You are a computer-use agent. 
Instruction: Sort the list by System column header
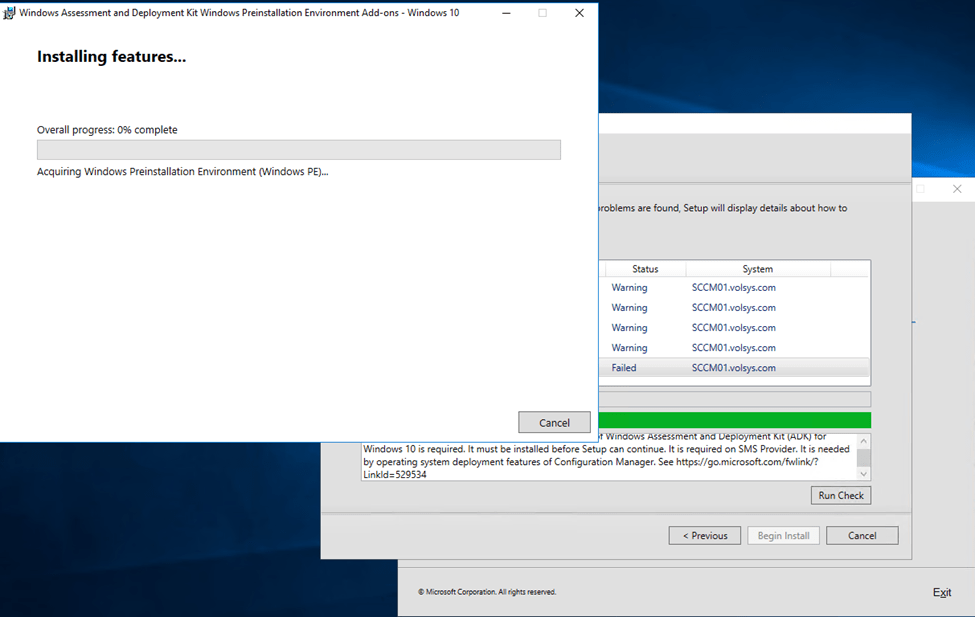[x=757, y=269]
